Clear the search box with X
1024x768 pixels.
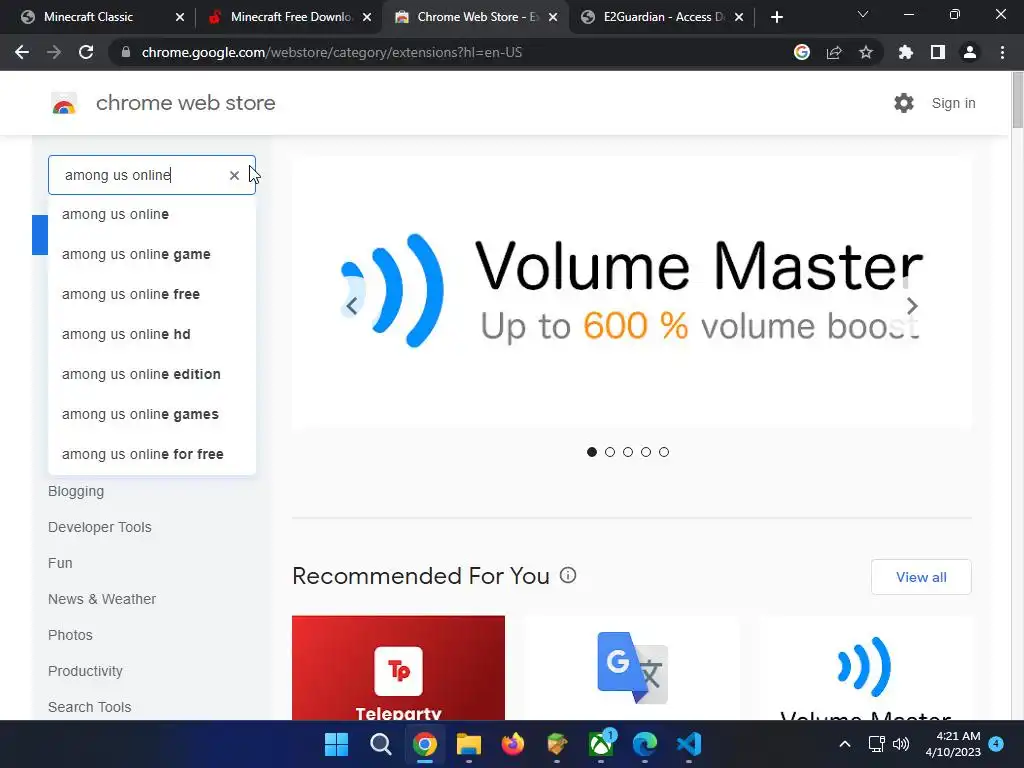[x=234, y=175]
